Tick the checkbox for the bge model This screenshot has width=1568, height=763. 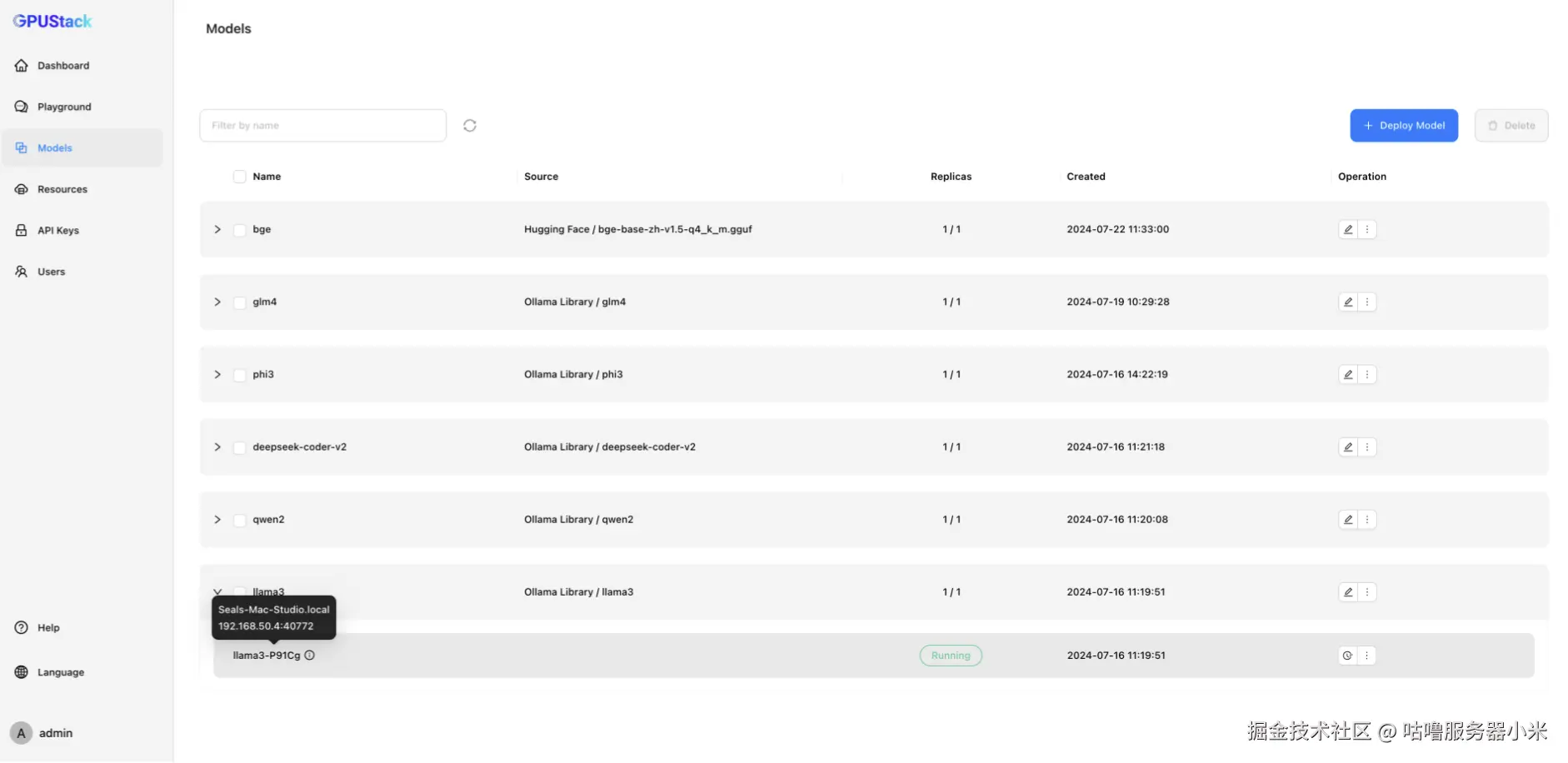tap(240, 230)
